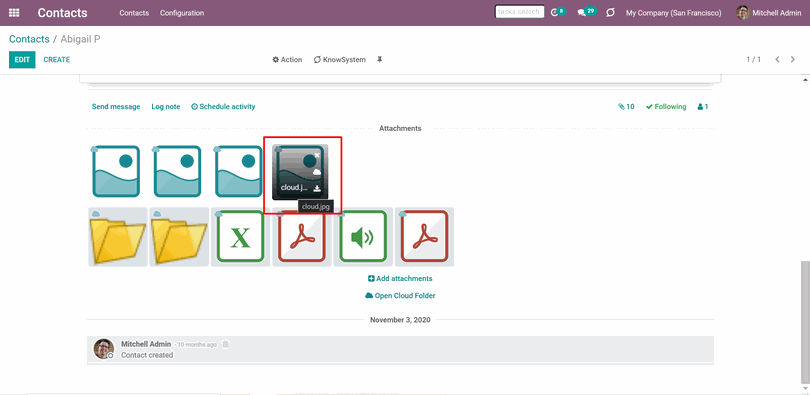Click the cloud.jpg attachment thumbnail
The width and height of the screenshot is (810, 395).
(300, 171)
